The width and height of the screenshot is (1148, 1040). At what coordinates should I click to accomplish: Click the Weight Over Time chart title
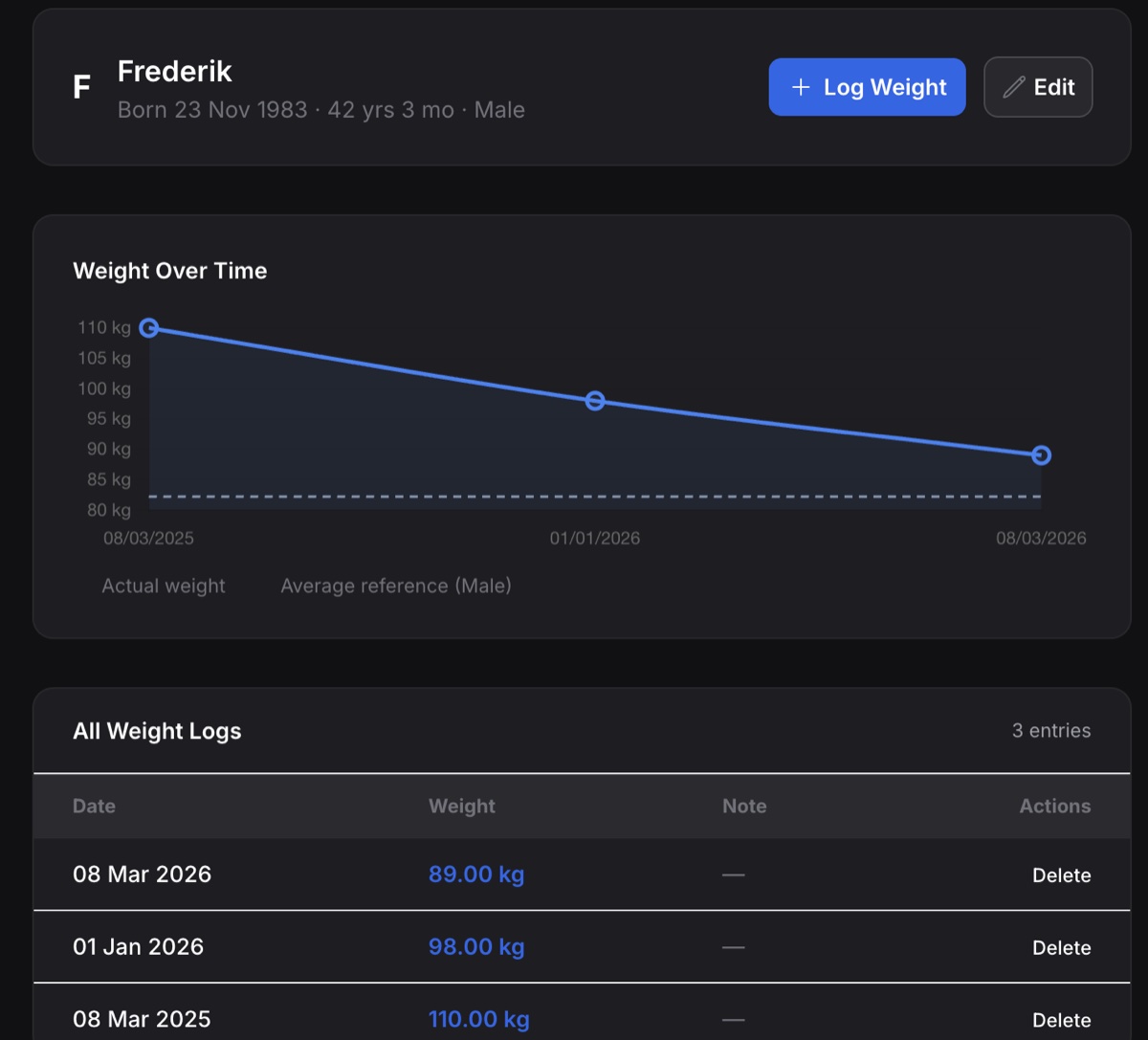[169, 271]
